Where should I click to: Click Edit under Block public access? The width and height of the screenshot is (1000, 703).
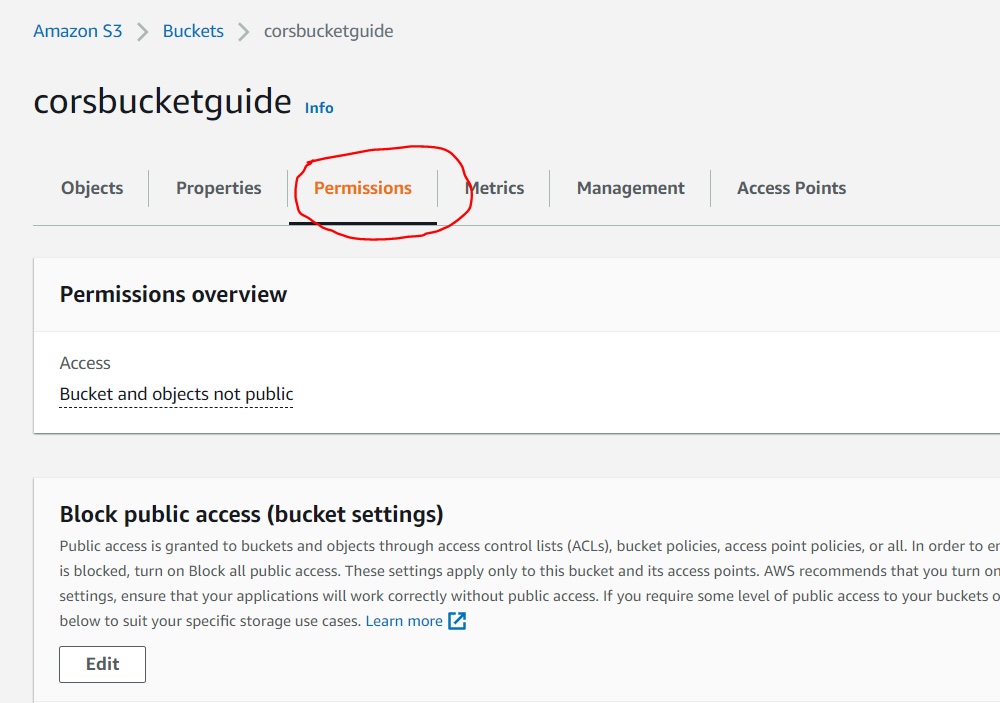[x=103, y=664]
